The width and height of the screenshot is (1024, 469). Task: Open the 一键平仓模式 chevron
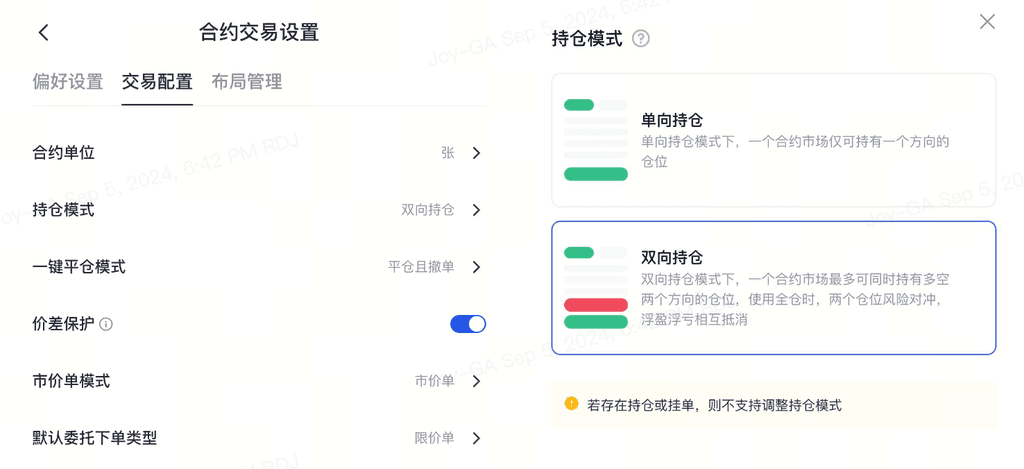click(x=477, y=267)
